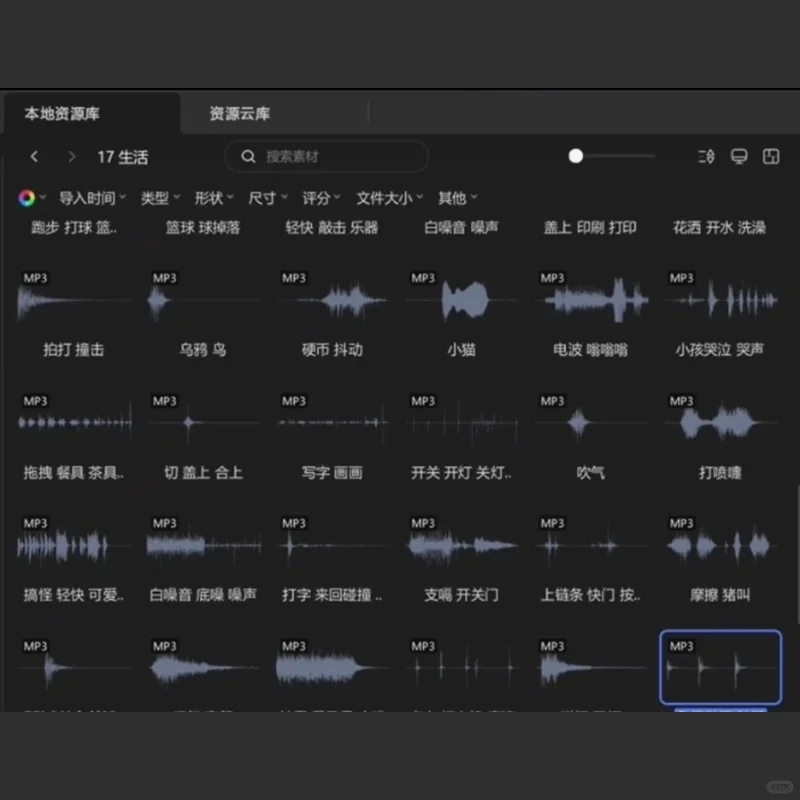Expand the 评分 filter dropdown
The width and height of the screenshot is (800, 800).
click(320, 198)
